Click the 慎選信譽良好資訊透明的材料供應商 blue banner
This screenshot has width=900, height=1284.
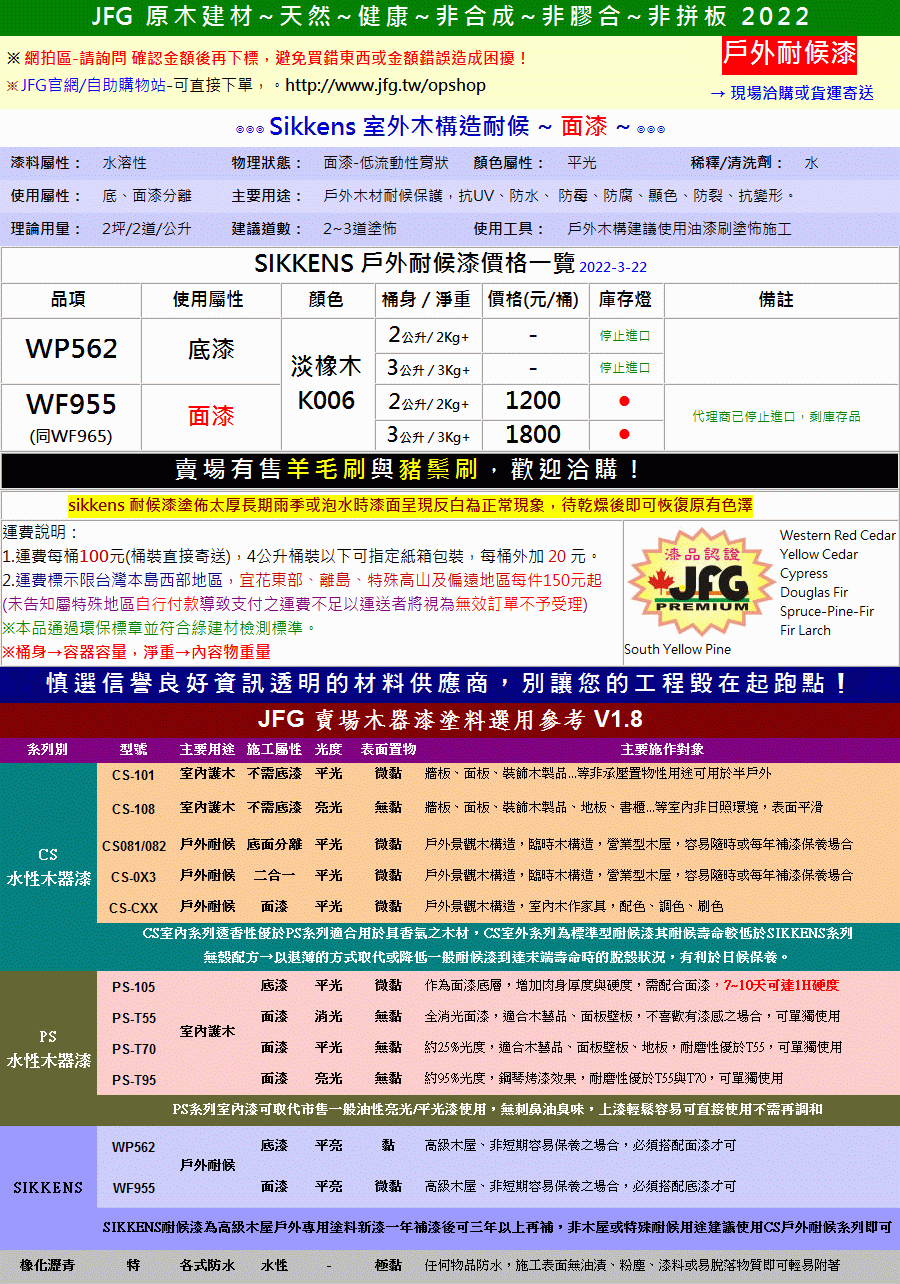(x=450, y=684)
